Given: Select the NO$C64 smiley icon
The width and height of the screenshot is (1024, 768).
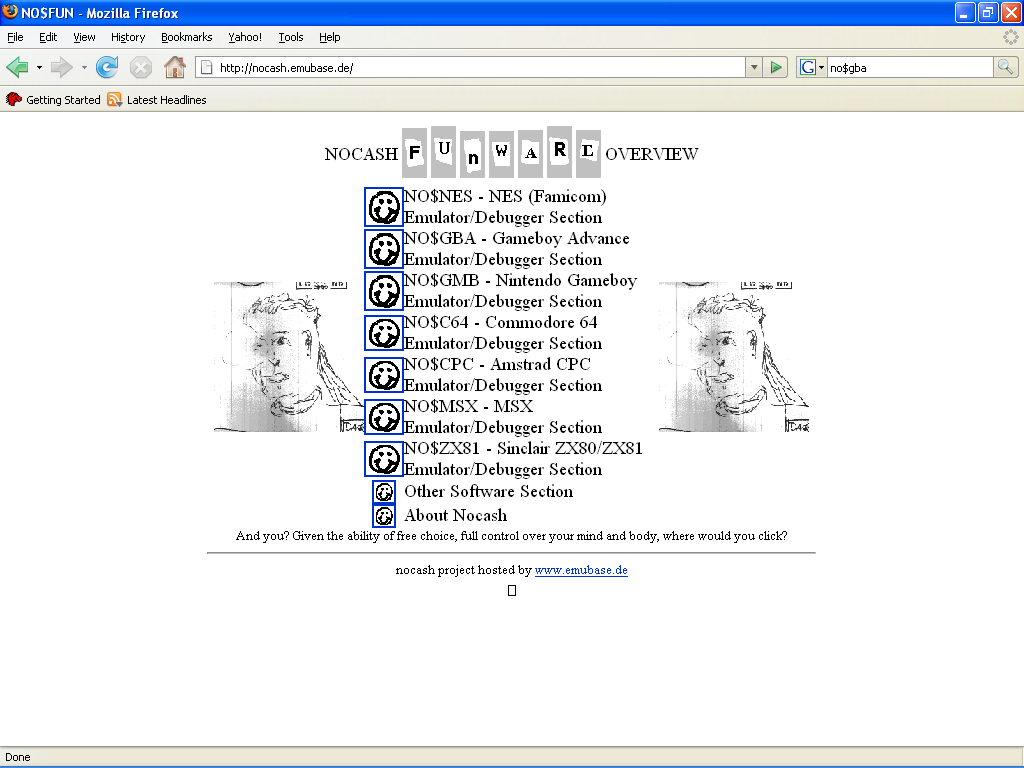Looking at the screenshot, I should point(384,333).
